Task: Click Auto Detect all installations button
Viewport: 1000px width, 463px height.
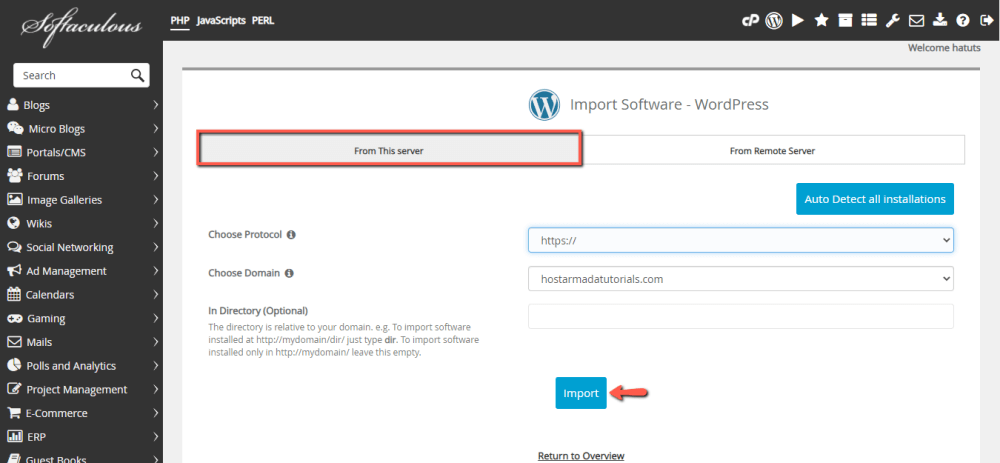Action: (x=874, y=199)
